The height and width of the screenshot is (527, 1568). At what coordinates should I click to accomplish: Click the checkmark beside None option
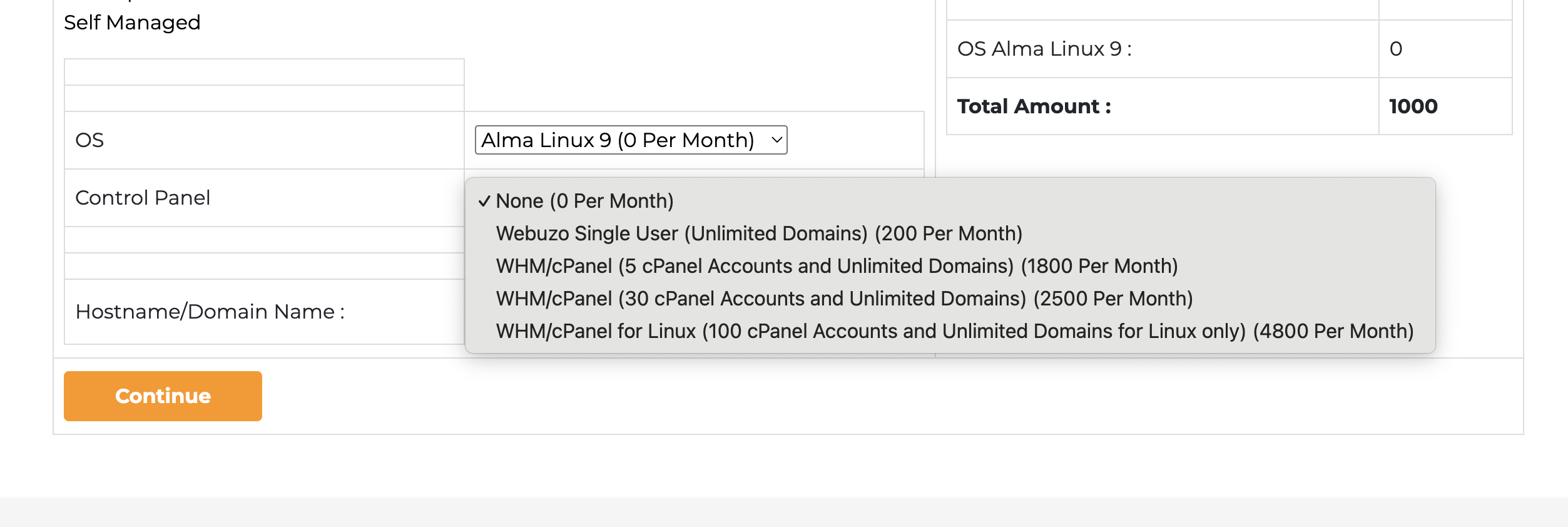pyautogui.click(x=484, y=202)
